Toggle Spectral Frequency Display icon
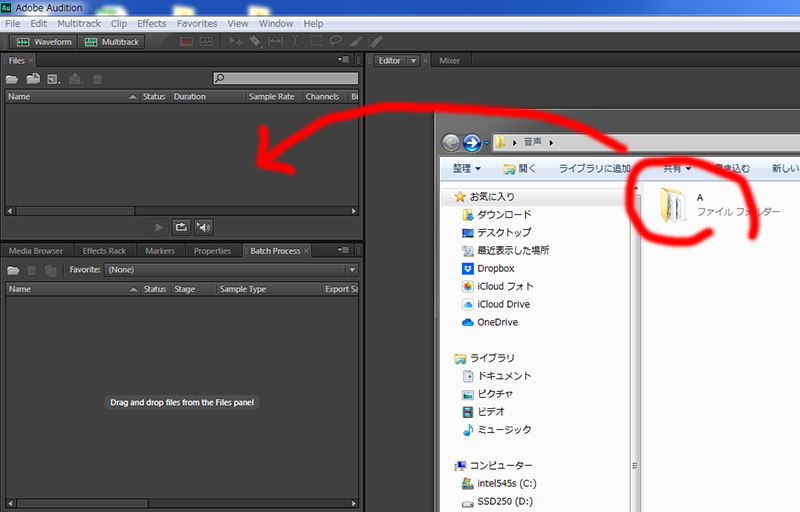 point(187,41)
